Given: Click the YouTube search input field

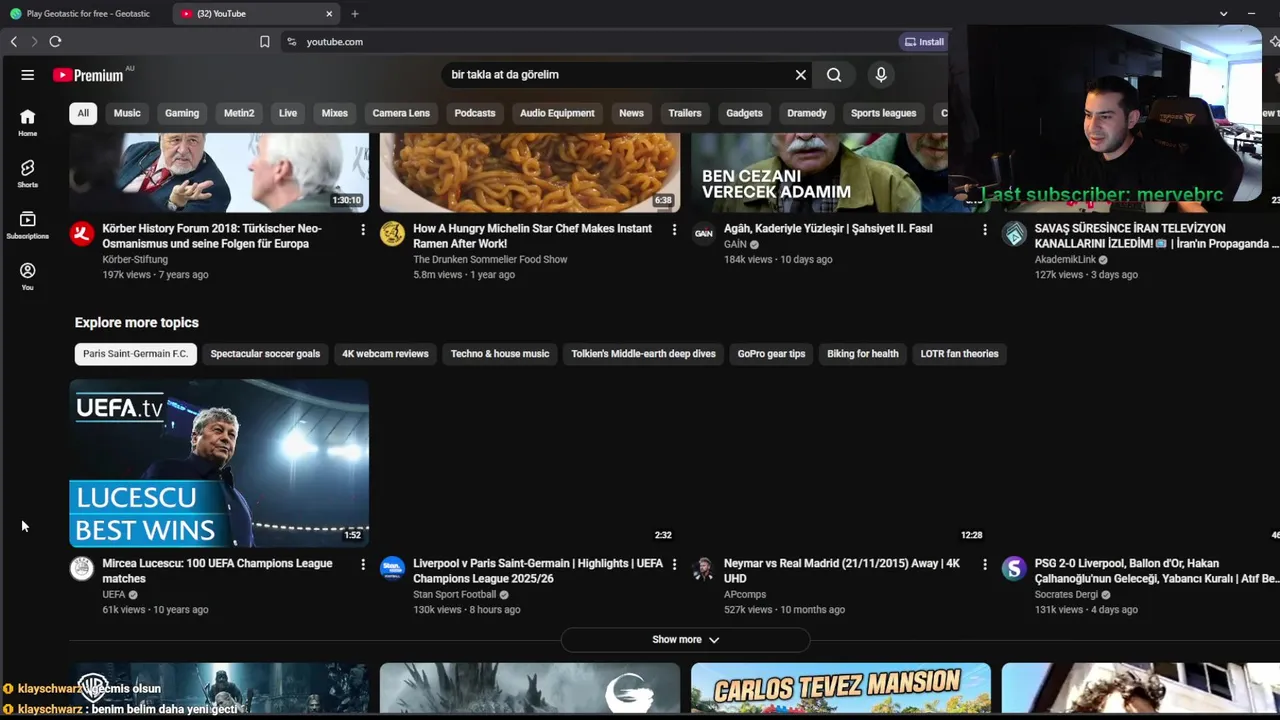Looking at the screenshot, I should pos(615,75).
